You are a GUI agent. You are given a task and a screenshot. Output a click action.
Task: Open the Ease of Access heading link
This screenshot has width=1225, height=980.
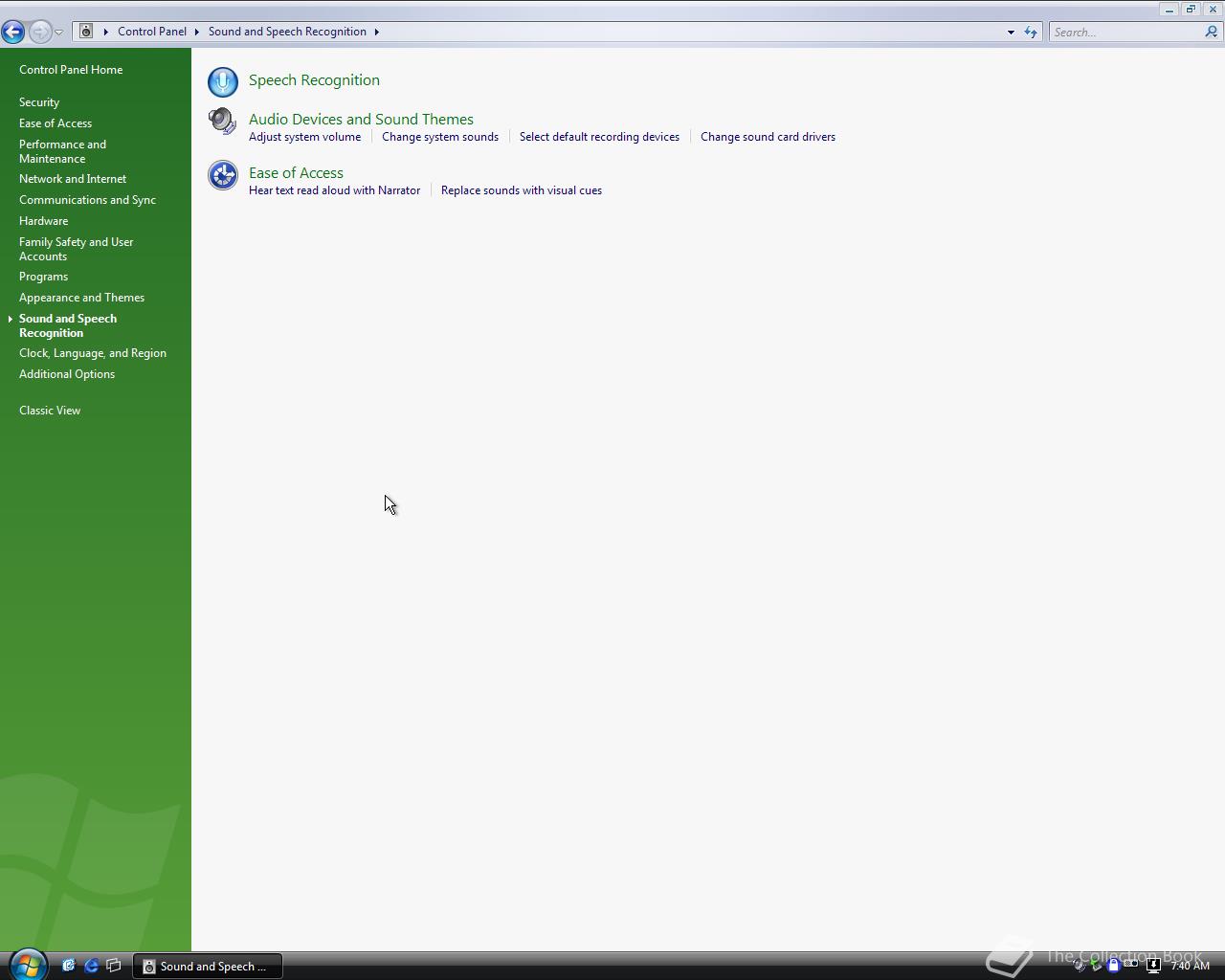296,173
